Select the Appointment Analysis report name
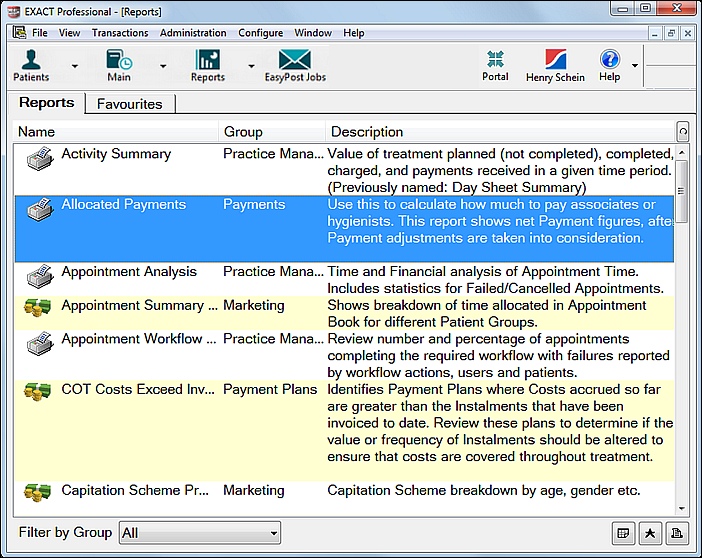 point(129,272)
